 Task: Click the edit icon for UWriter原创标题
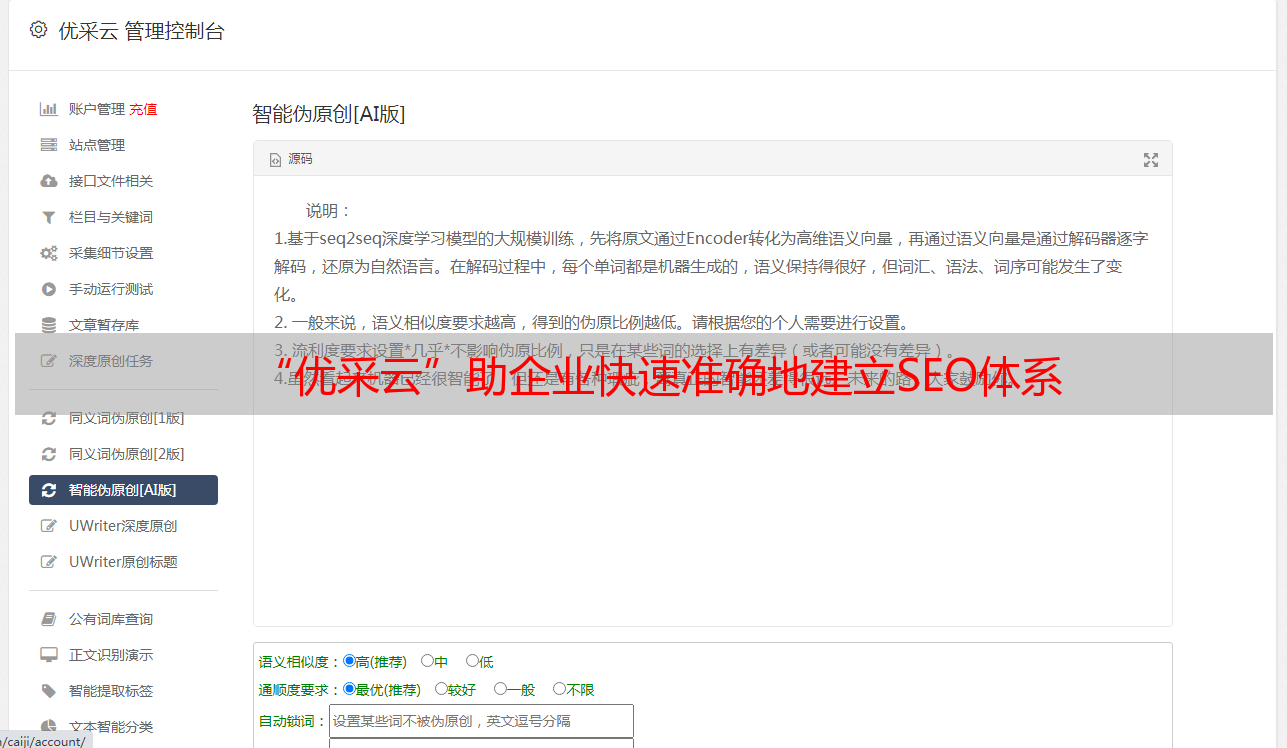coord(48,562)
